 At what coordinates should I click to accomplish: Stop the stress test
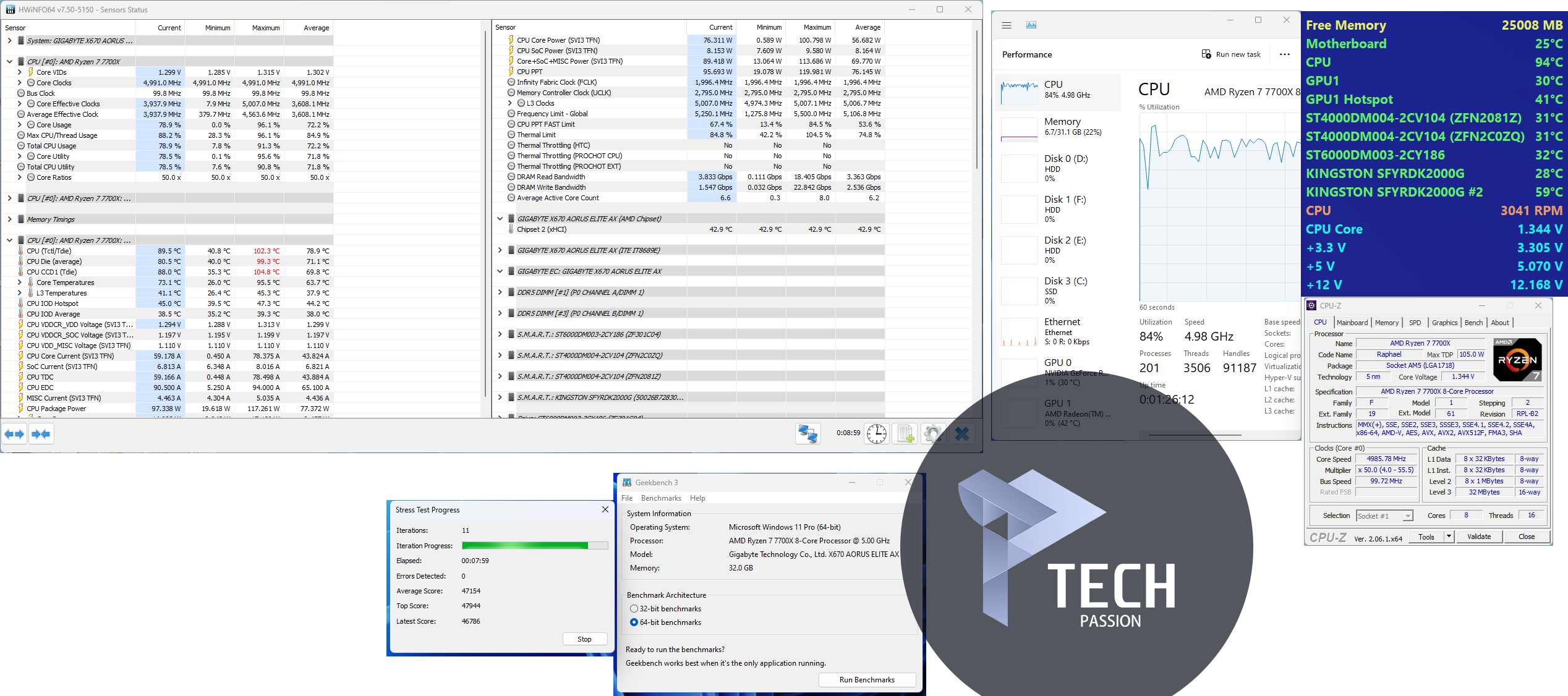point(584,639)
